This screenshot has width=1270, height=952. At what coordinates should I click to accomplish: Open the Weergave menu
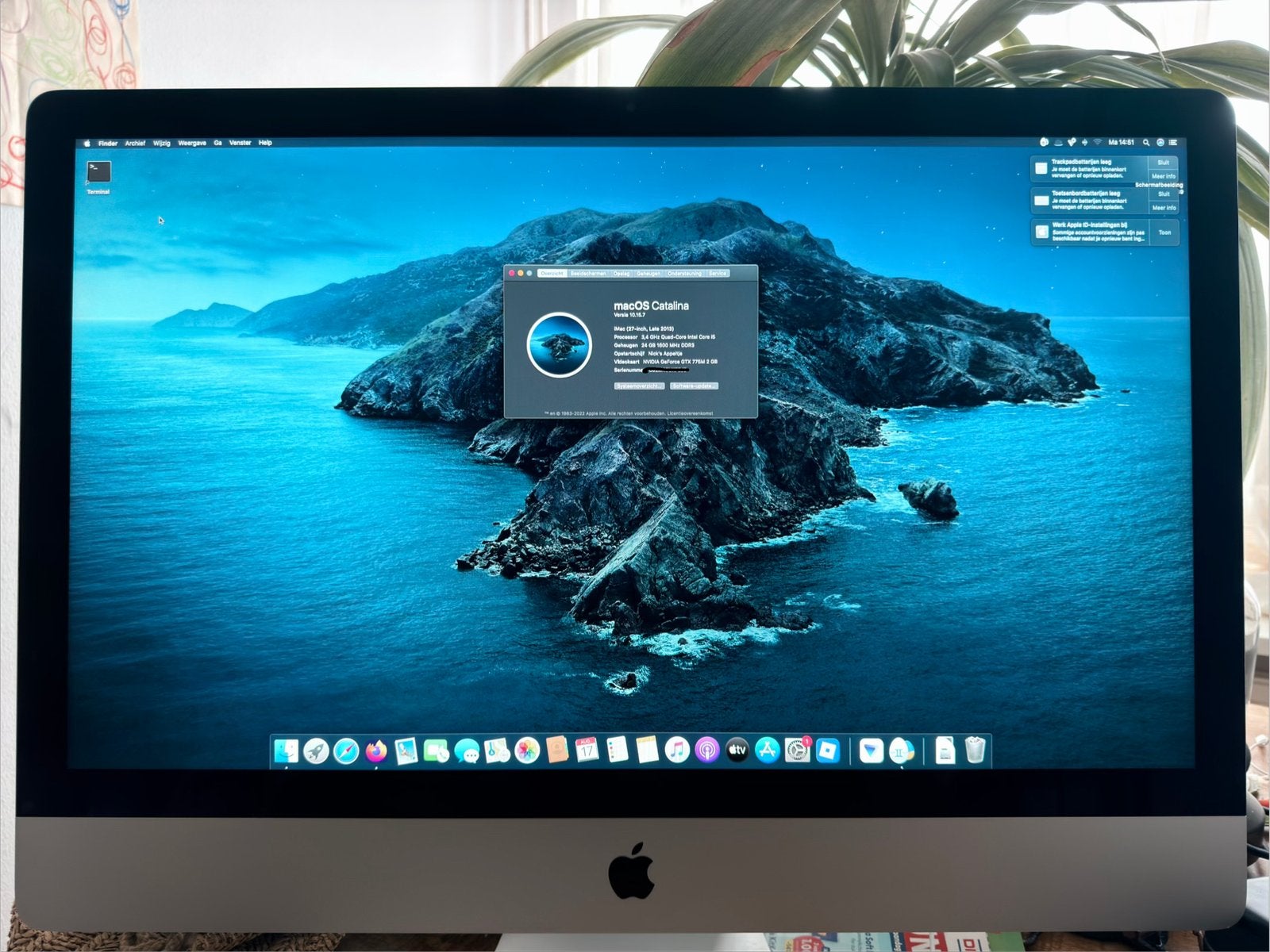coord(192,144)
